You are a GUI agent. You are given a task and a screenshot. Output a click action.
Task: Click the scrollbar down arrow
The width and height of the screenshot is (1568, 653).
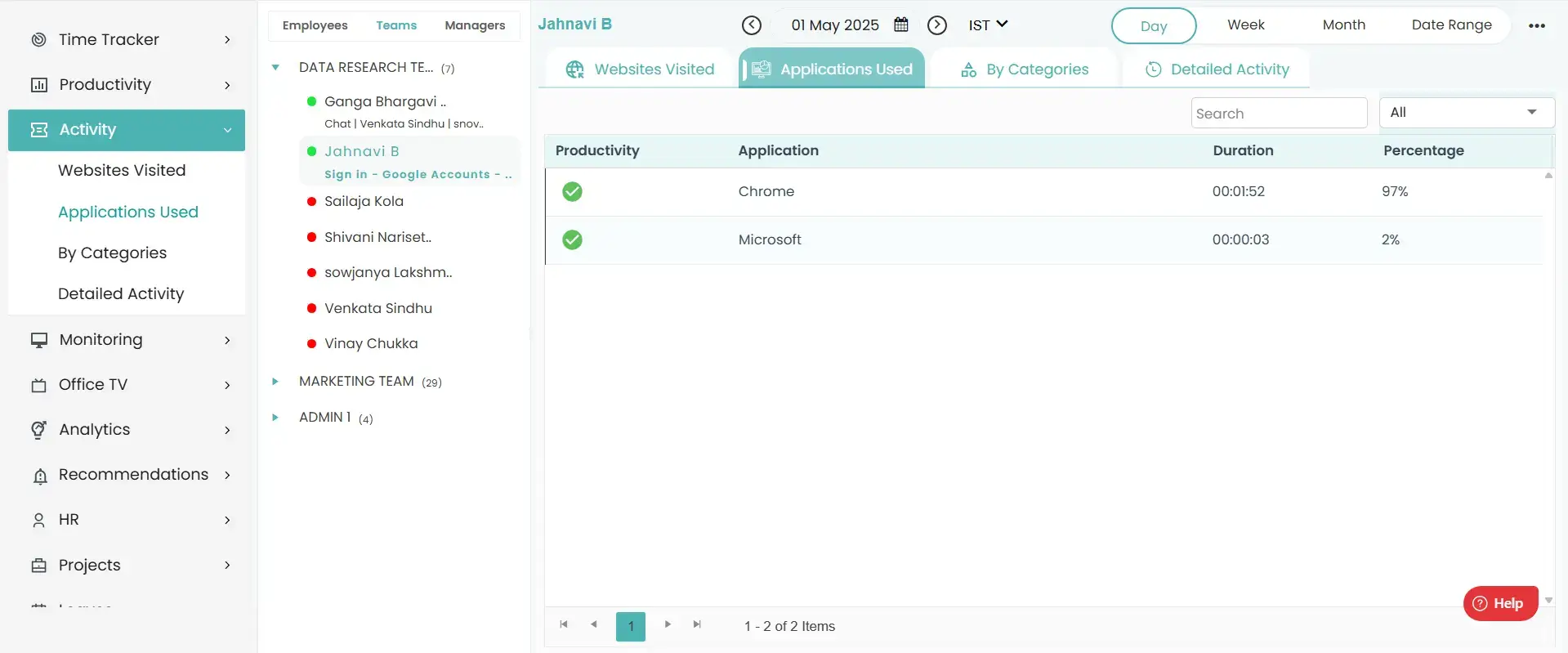pyautogui.click(x=1548, y=601)
